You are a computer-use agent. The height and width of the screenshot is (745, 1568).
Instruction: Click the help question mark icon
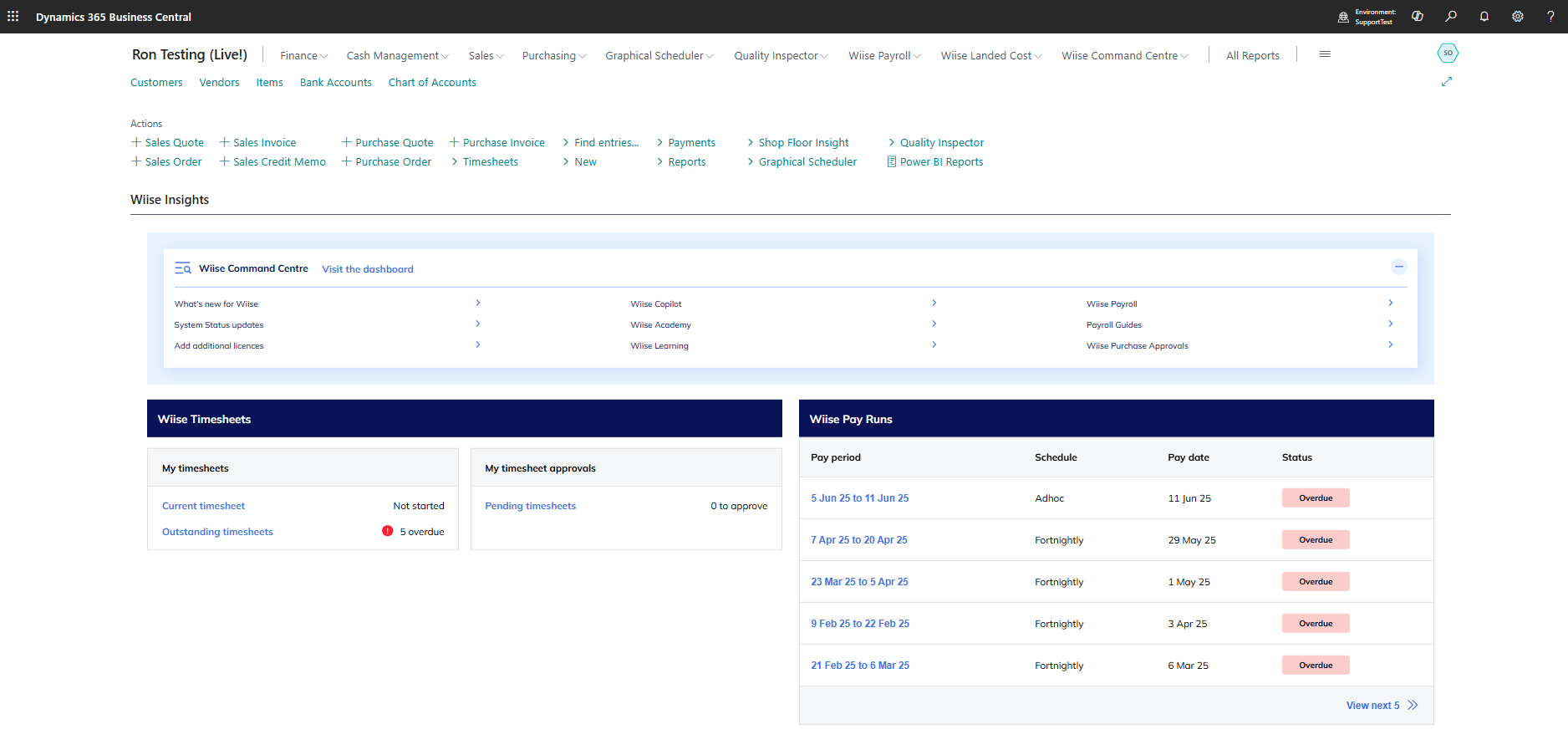coord(1550,17)
